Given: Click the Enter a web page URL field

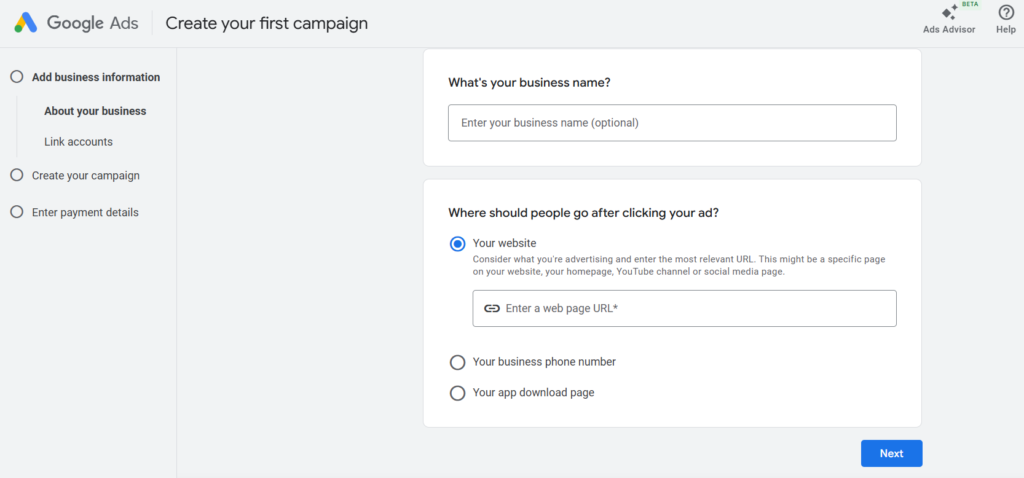Looking at the screenshot, I should coord(695,309).
